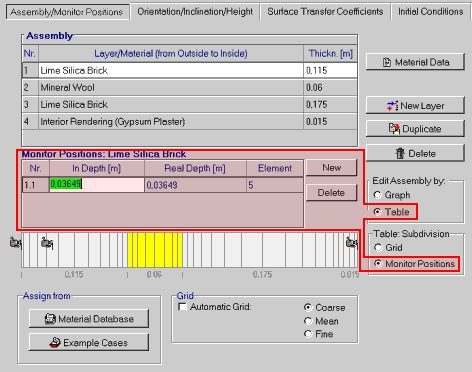
Task: Duplicate the selected layer
Action: click(x=415, y=129)
